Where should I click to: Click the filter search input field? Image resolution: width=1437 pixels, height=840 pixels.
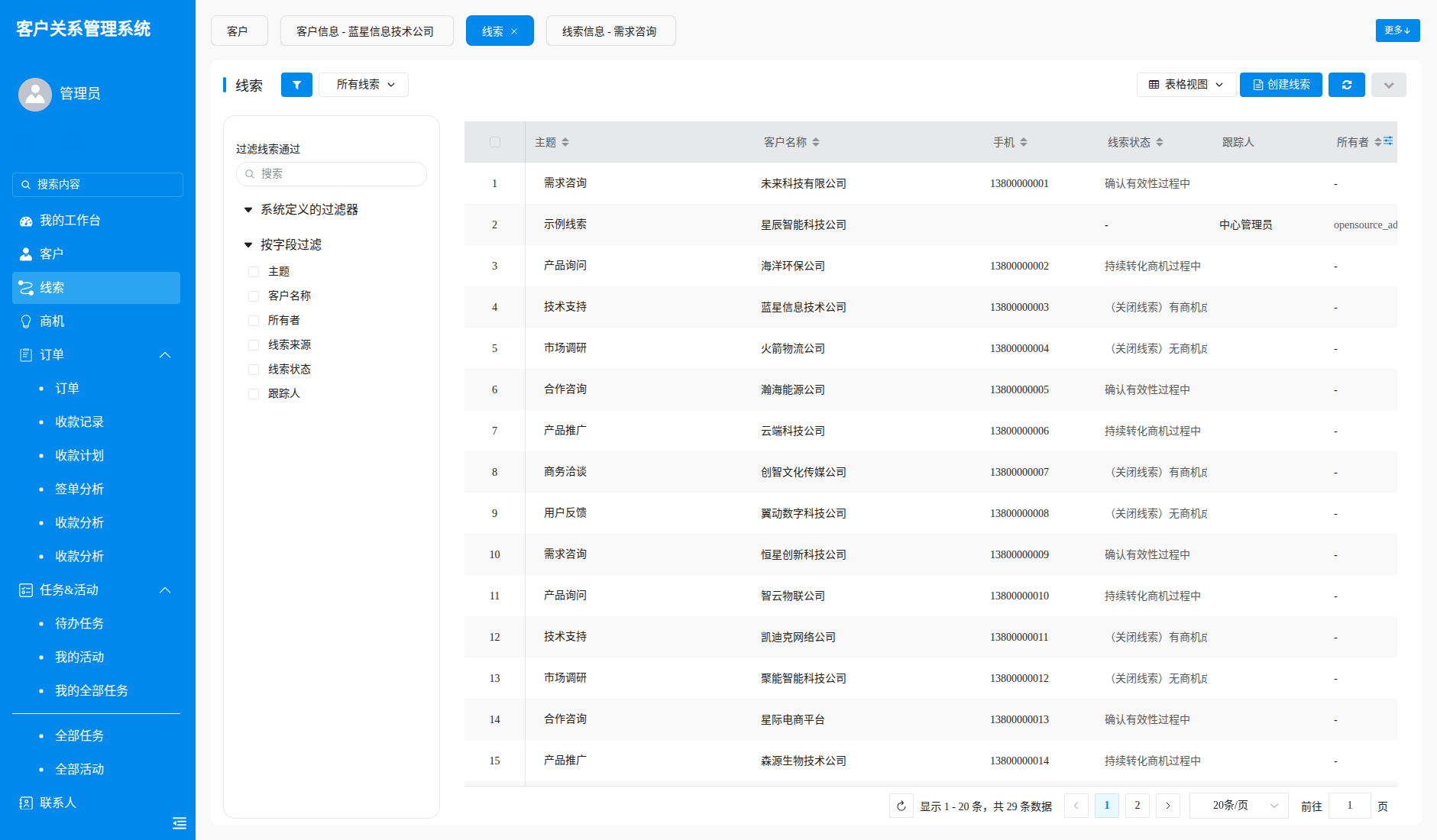(x=332, y=174)
